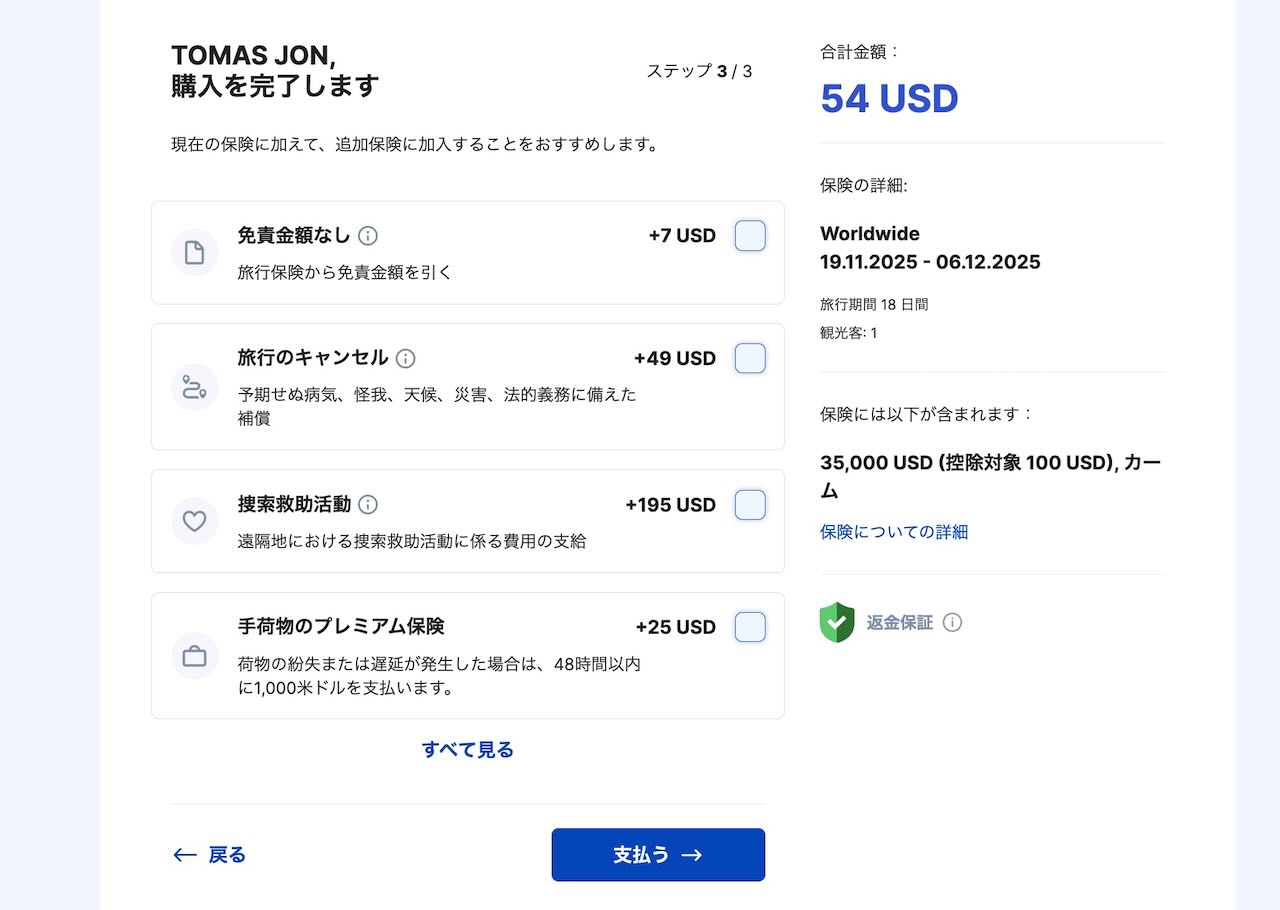This screenshot has height=910, width=1280.
Task: Click the heart icon in 捜索救助活動 card
Action: pos(194,520)
